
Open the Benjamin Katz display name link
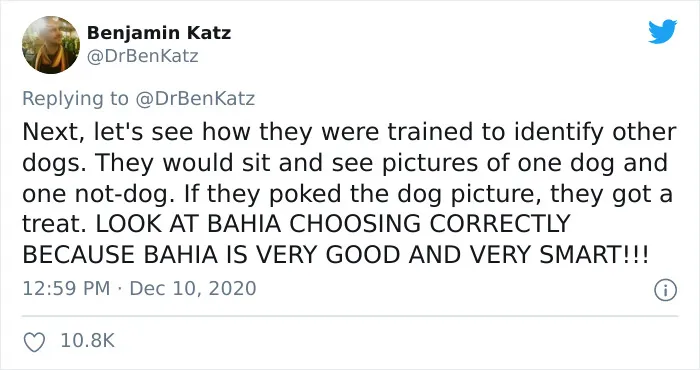coord(159,33)
